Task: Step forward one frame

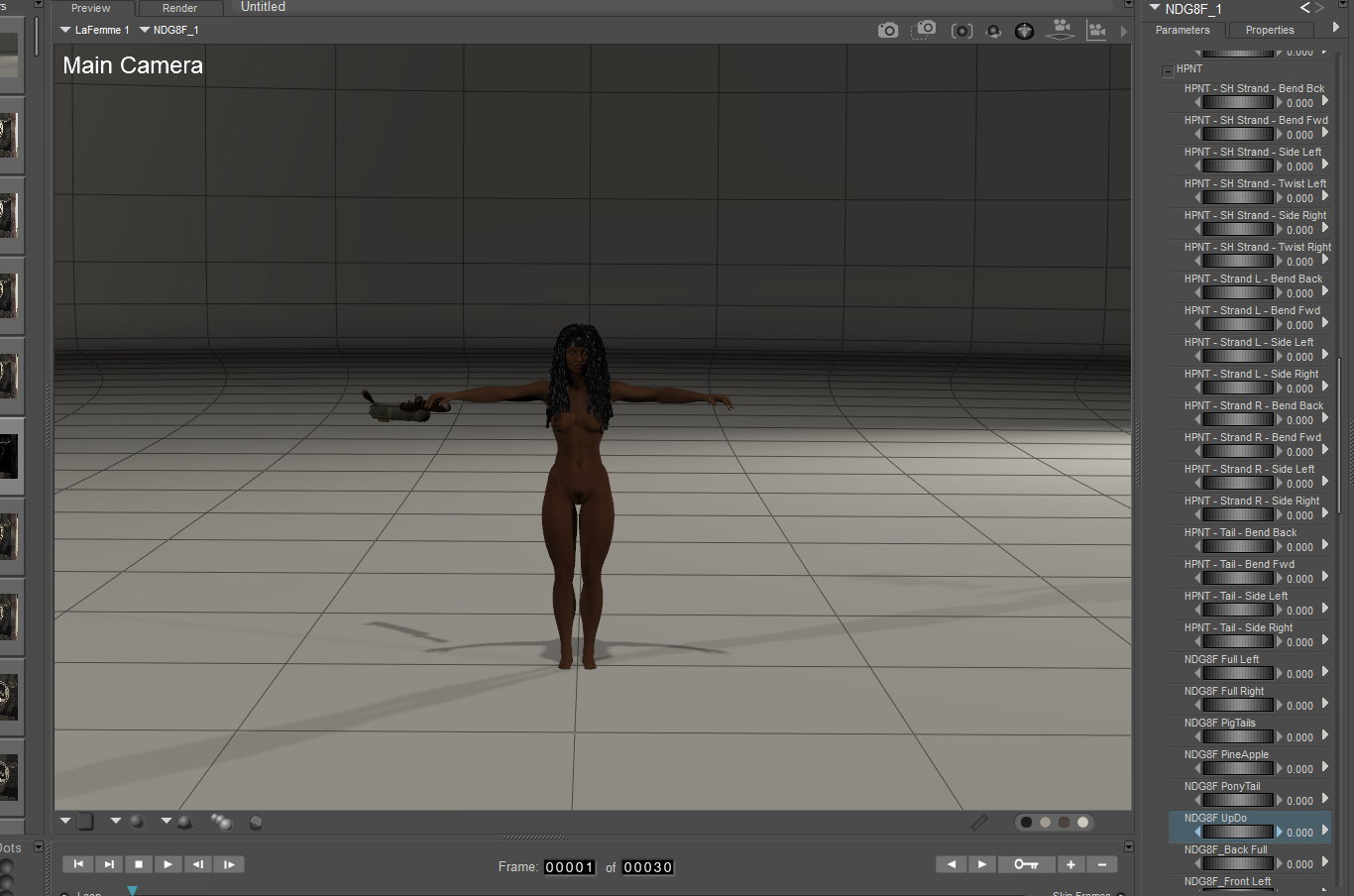Action: [x=229, y=864]
